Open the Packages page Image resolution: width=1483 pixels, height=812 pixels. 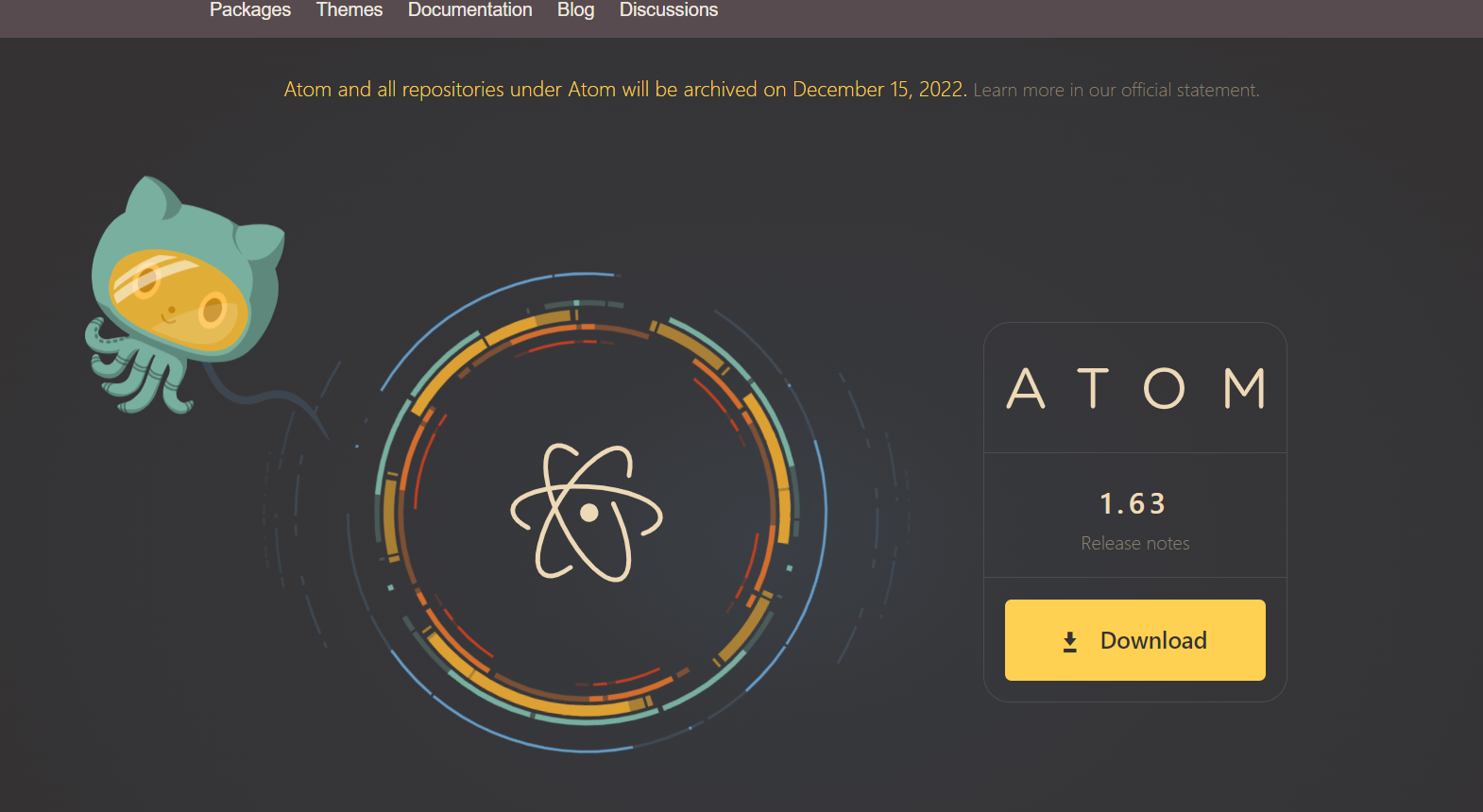249,9
